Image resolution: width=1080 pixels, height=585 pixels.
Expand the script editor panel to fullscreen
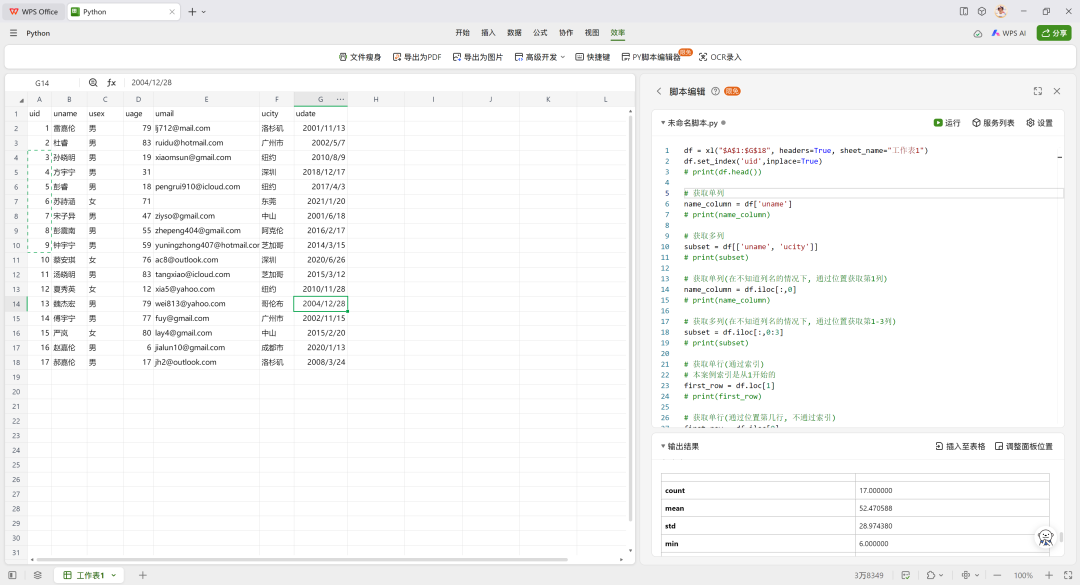coord(1038,91)
